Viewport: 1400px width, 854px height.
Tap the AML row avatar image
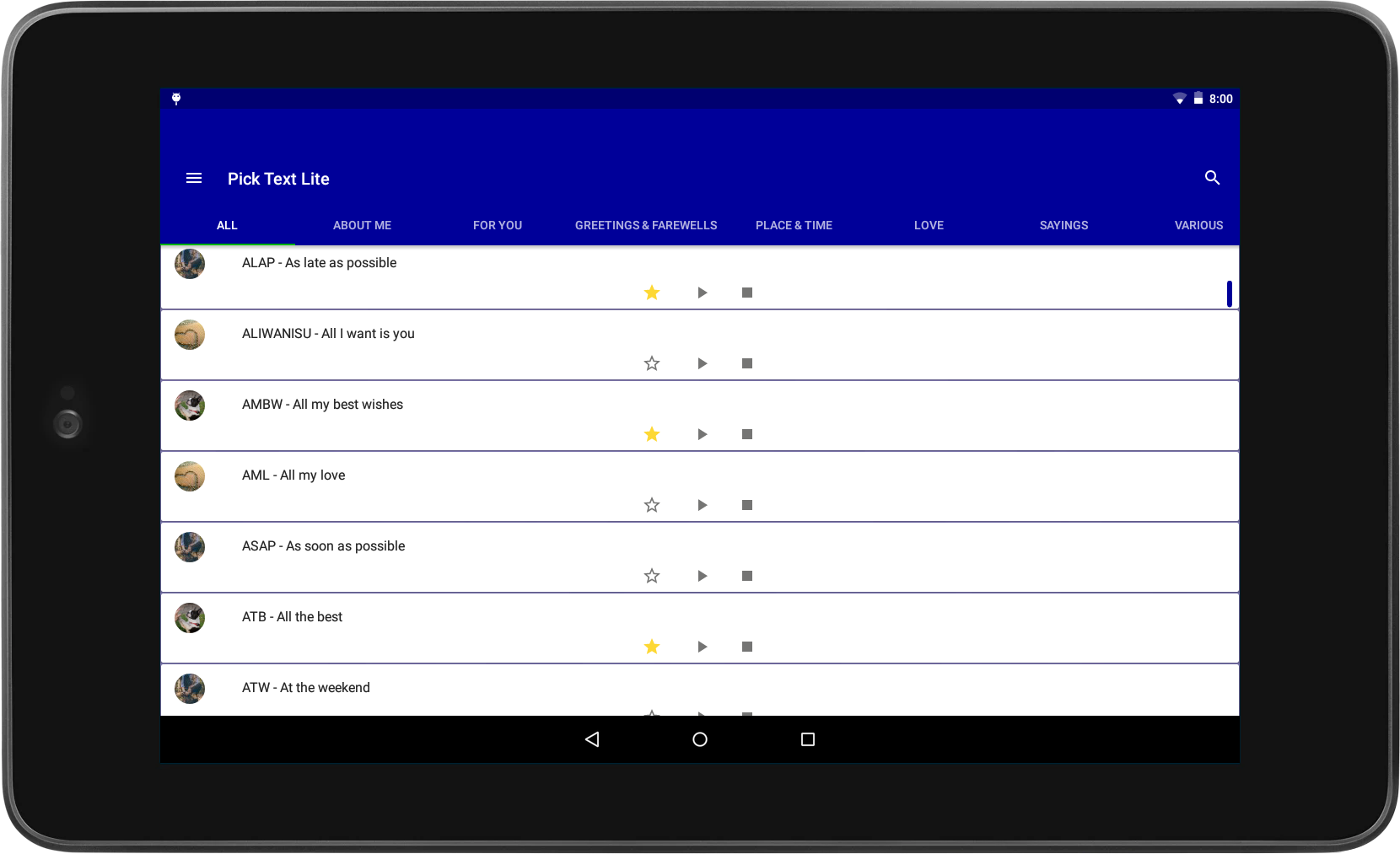pyautogui.click(x=190, y=476)
